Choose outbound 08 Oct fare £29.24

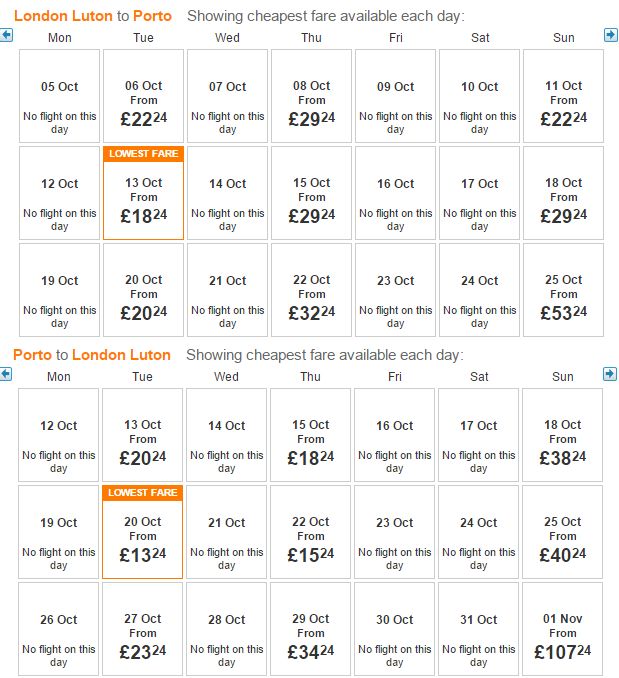[311, 96]
